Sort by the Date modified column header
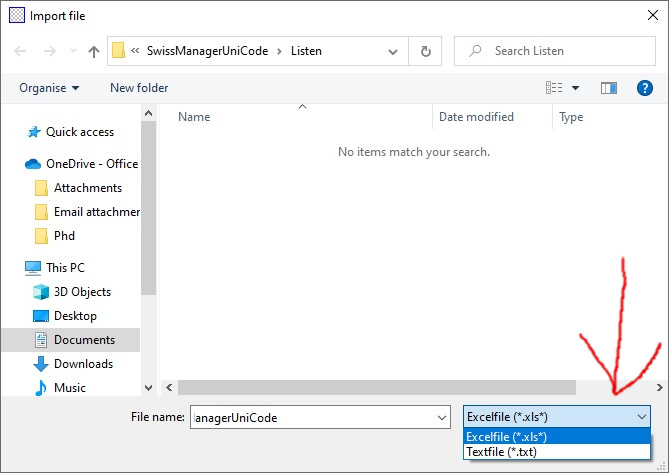 click(476, 117)
